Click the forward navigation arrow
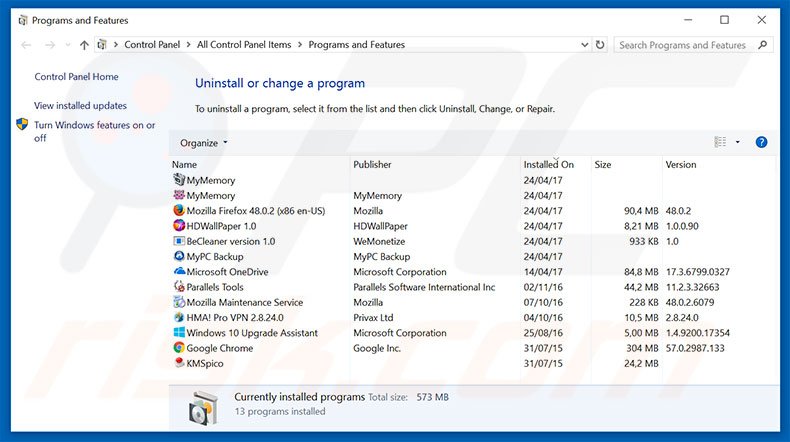This screenshot has width=790, height=442. pyautogui.click(x=50, y=45)
